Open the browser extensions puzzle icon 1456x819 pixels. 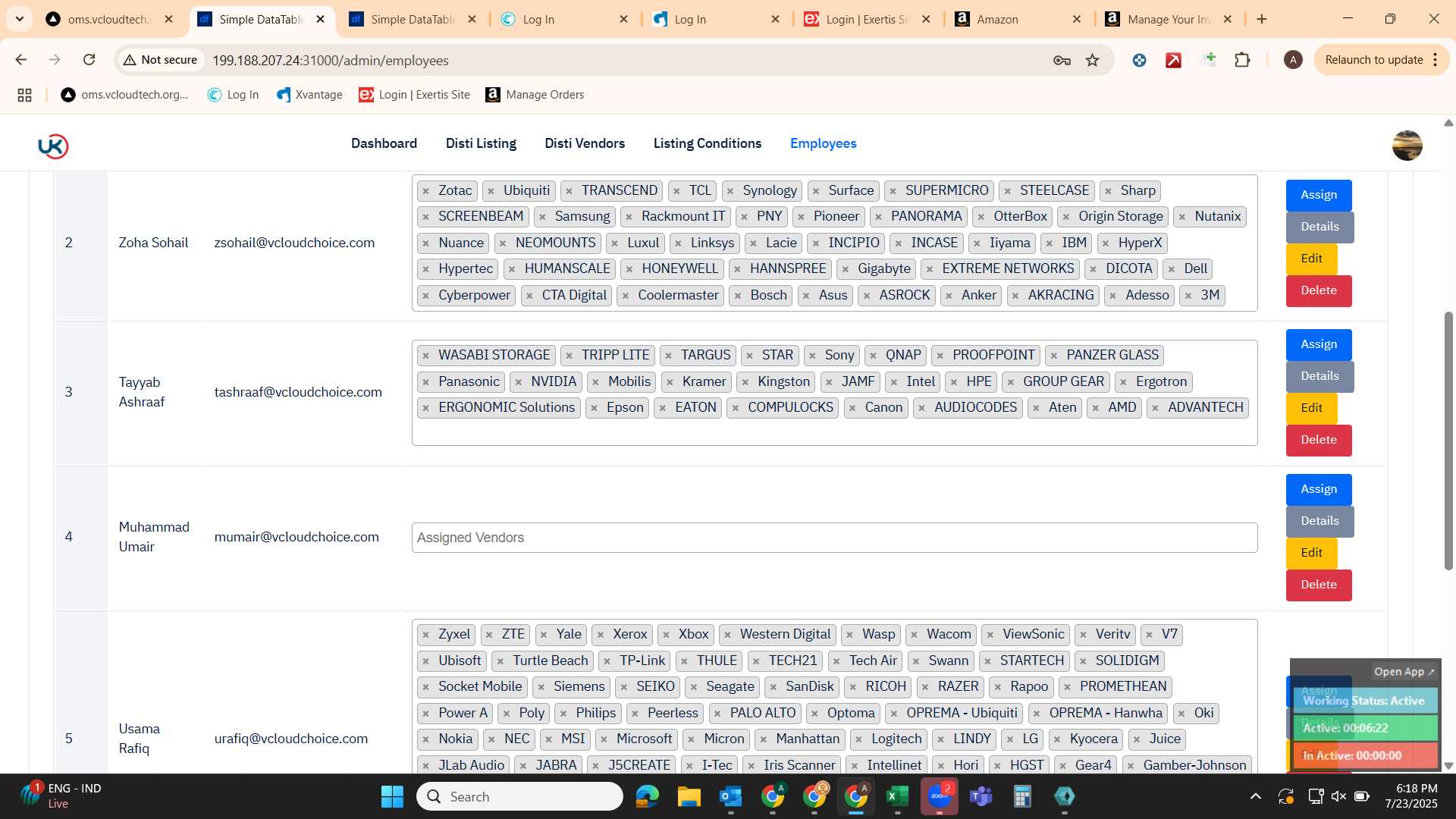1242,60
